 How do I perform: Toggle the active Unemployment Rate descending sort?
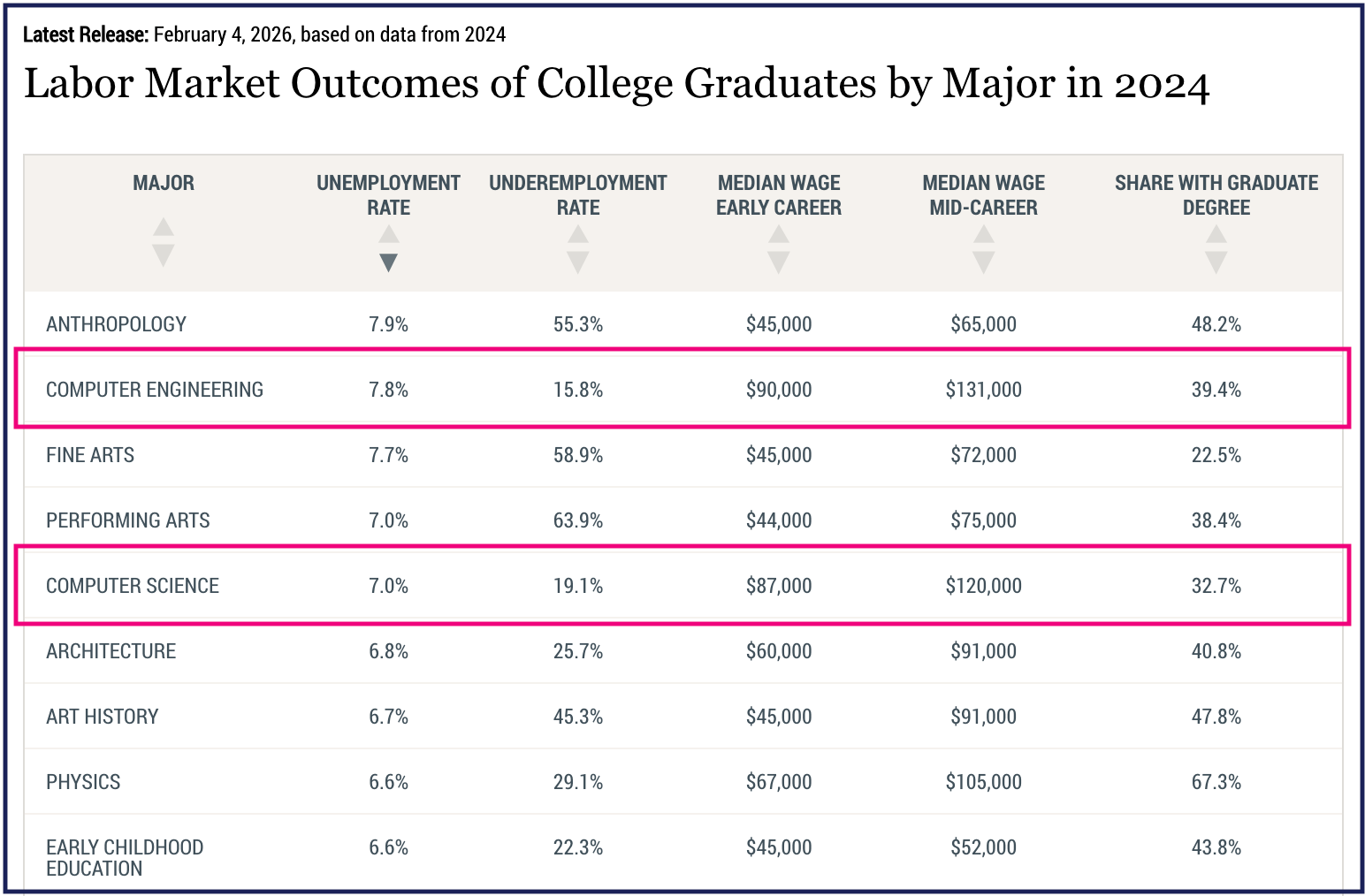tap(388, 262)
